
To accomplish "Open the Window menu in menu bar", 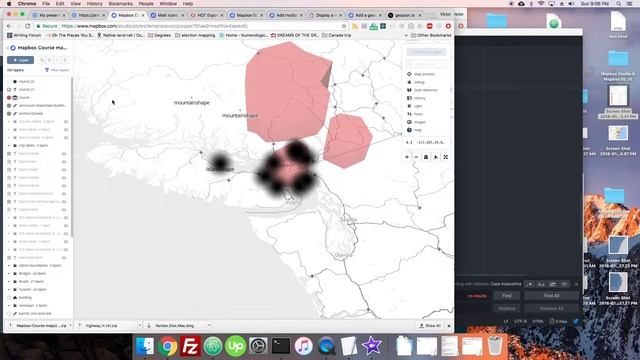I will coord(168,4).
